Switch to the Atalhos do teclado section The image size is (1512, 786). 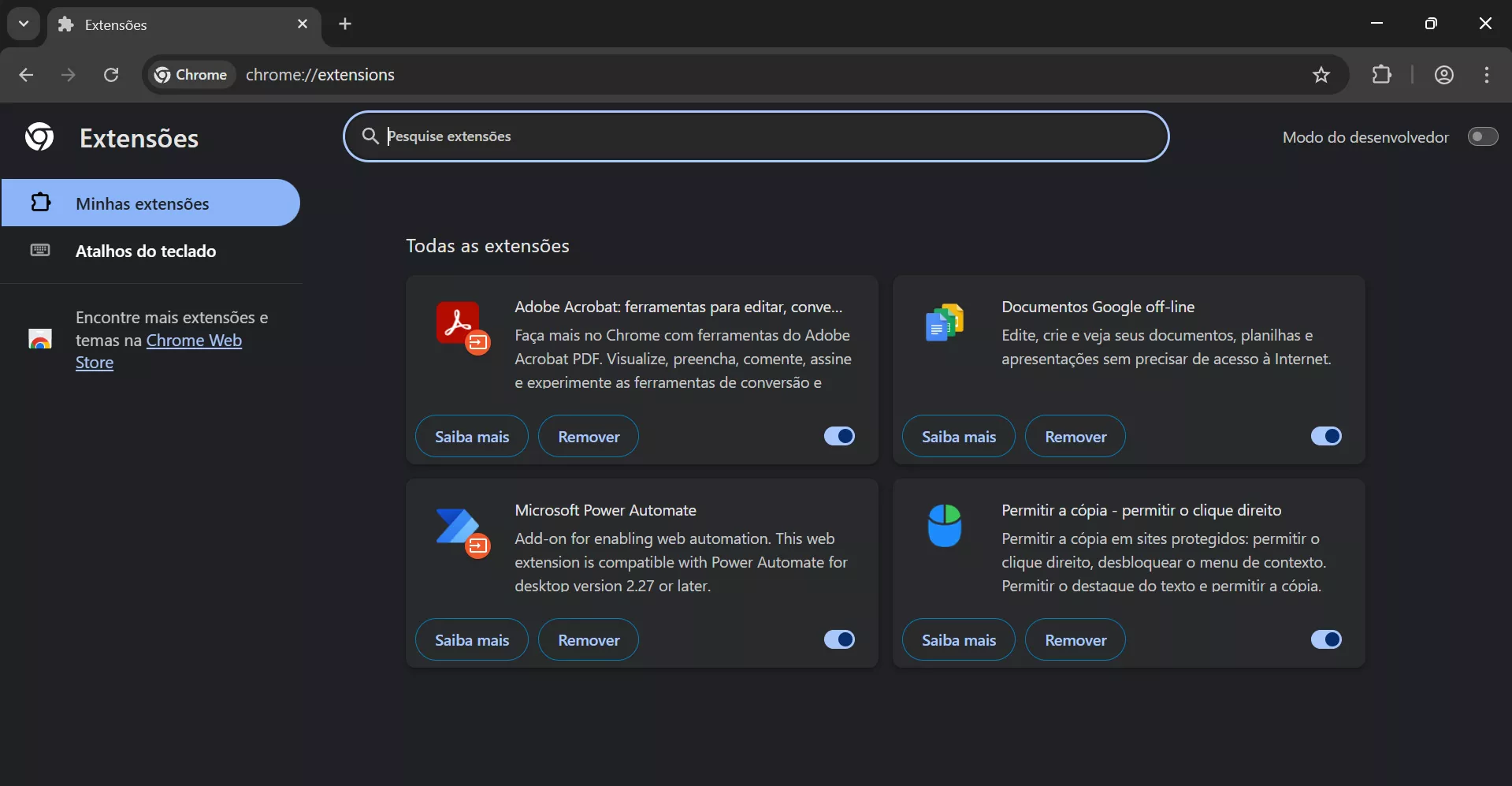[145, 251]
